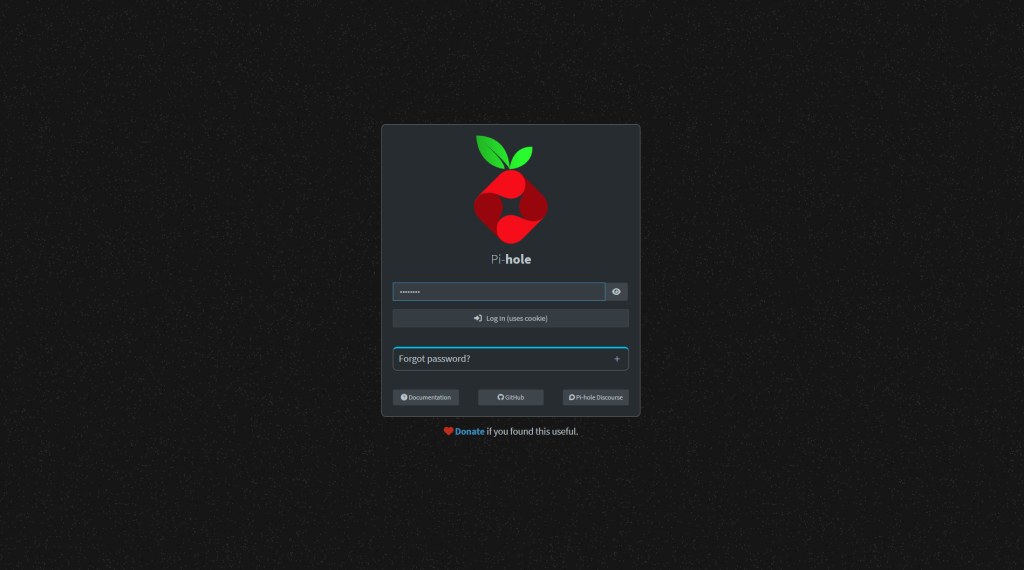Click the red heart icon near Donate
Image resolution: width=1024 pixels, height=570 pixels.
click(x=449, y=432)
